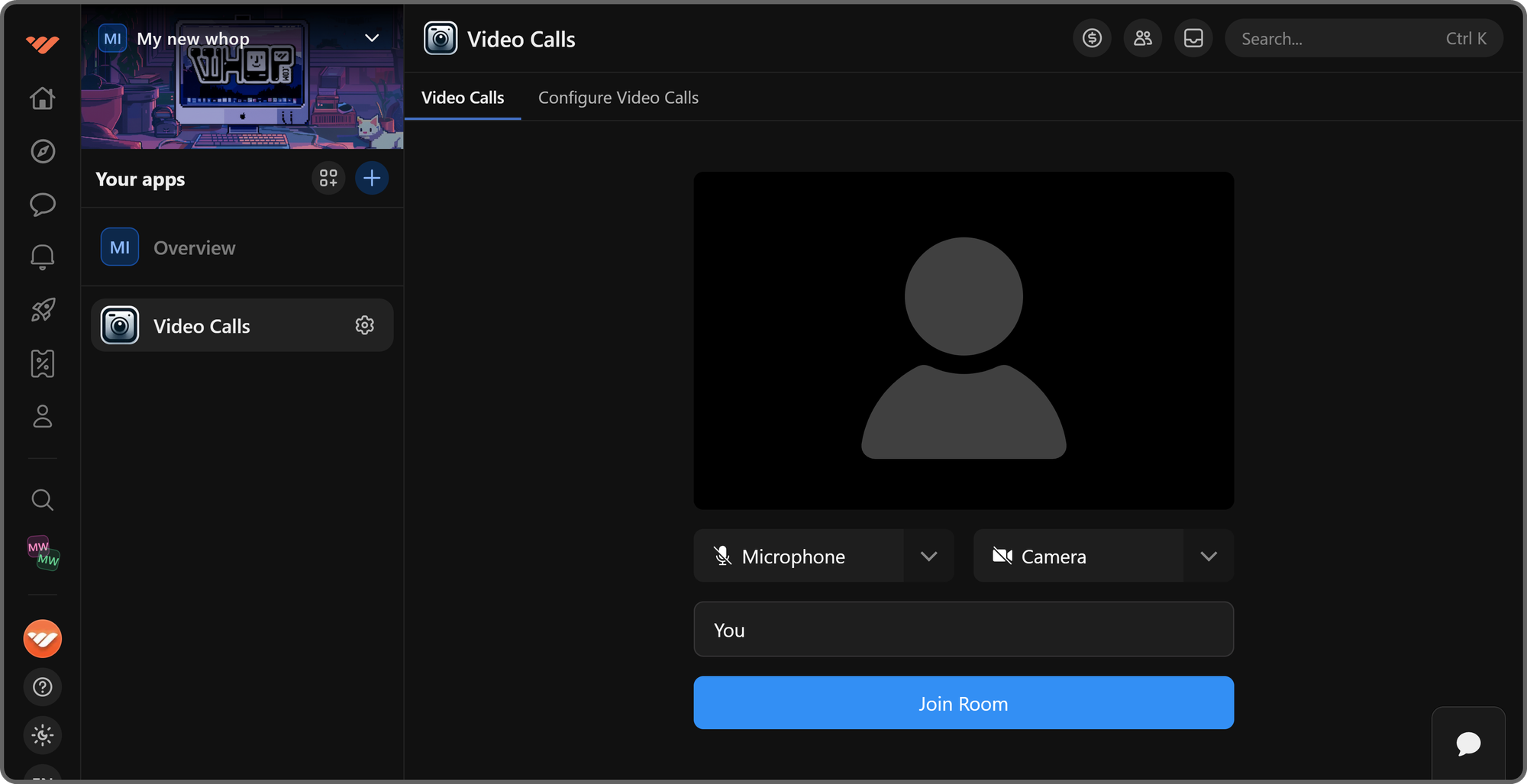1527x784 pixels.
Task: Switch to the Configure Video Calls tab
Action: [618, 98]
